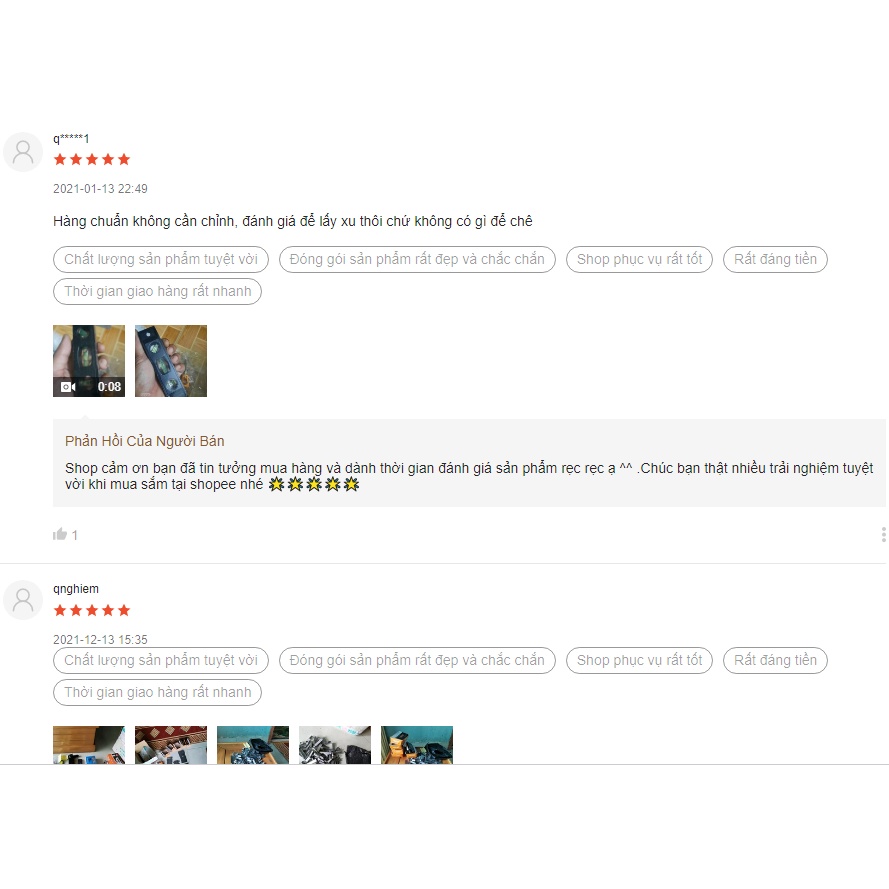Open the three-dot options menu

click(883, 535)
